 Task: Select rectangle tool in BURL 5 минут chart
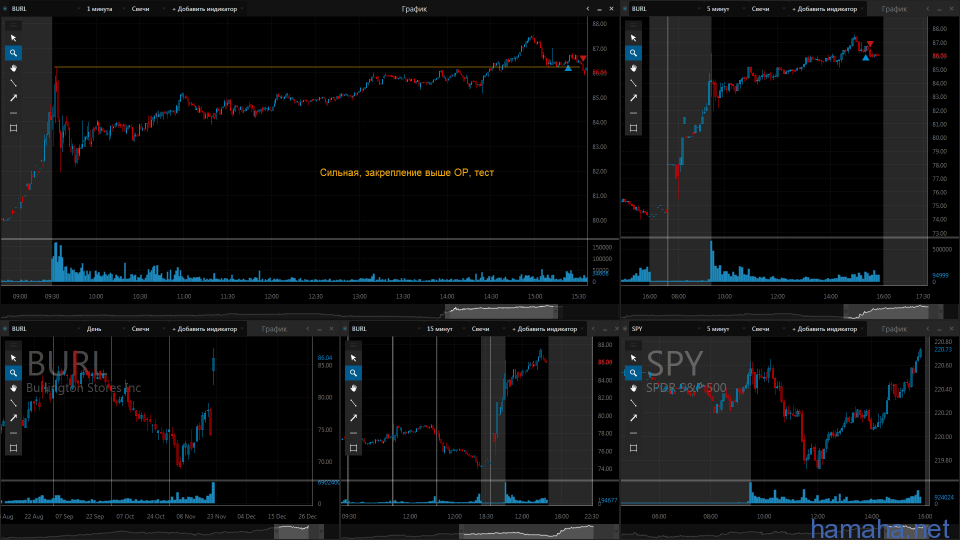634,128
